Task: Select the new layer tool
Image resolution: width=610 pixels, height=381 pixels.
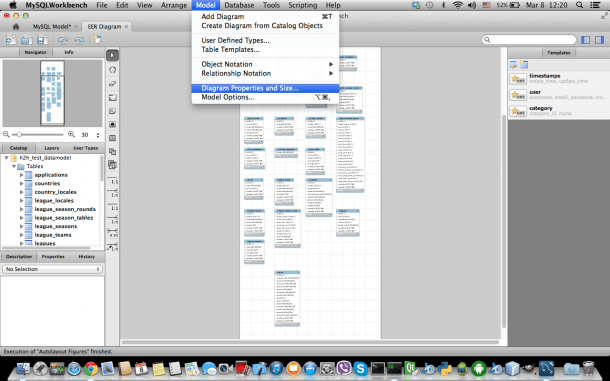Action: [112, 97]
